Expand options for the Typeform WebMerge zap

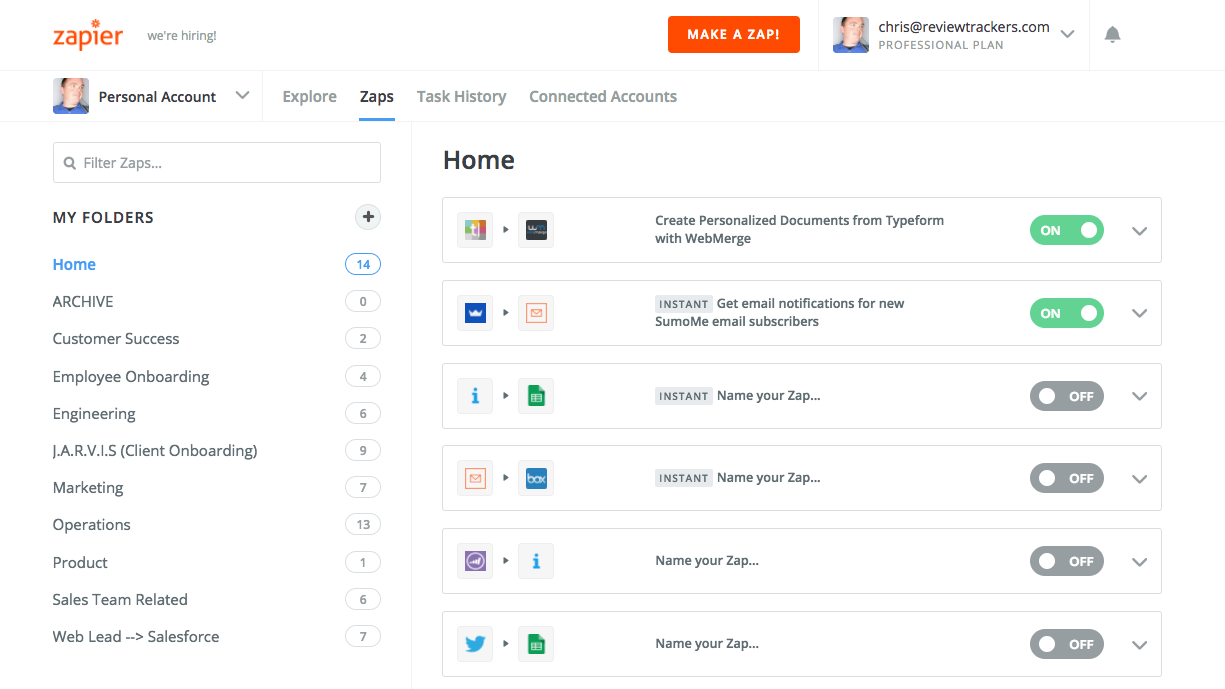(x=1139, y=231)
